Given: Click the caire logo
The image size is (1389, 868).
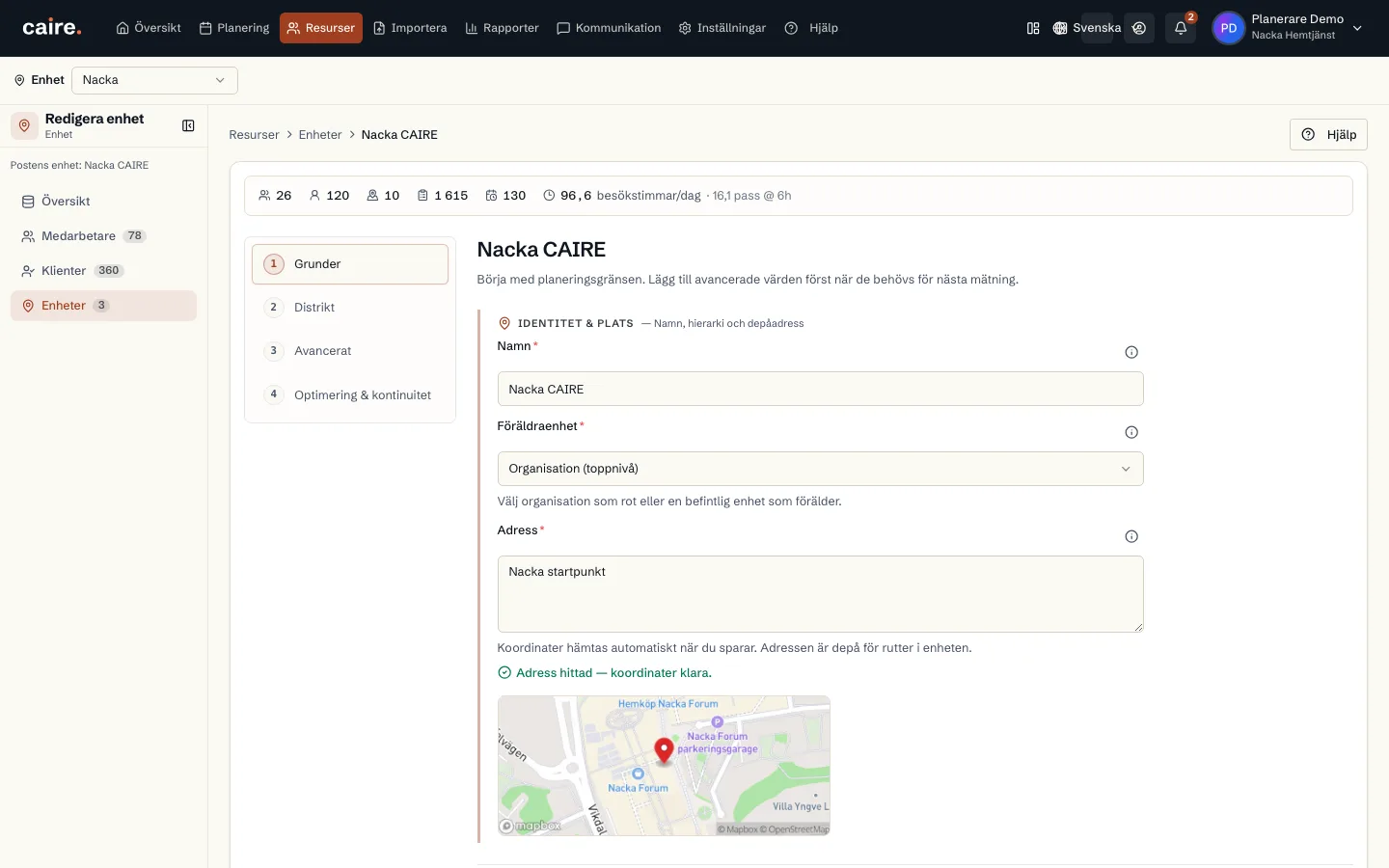Looking at the screenshot, I should 52,28.
